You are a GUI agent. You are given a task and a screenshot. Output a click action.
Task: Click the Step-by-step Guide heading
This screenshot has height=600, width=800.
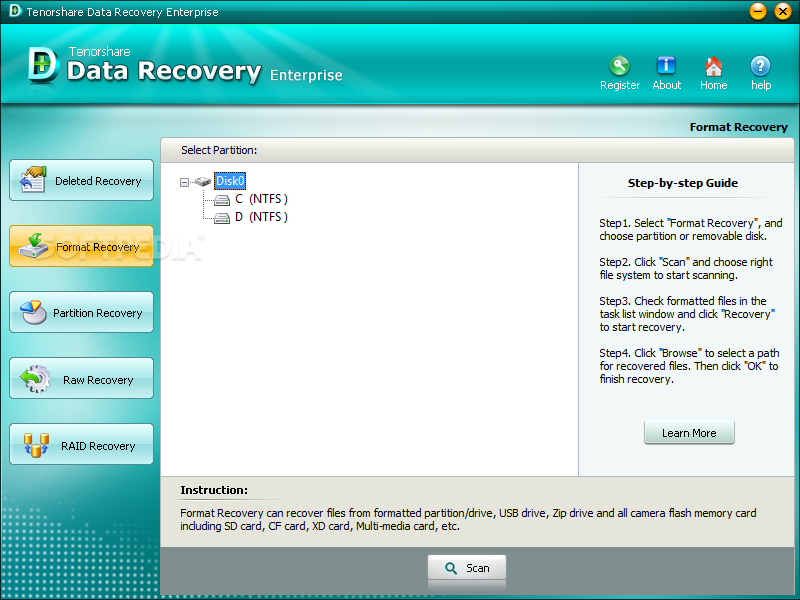pos(683,183)
